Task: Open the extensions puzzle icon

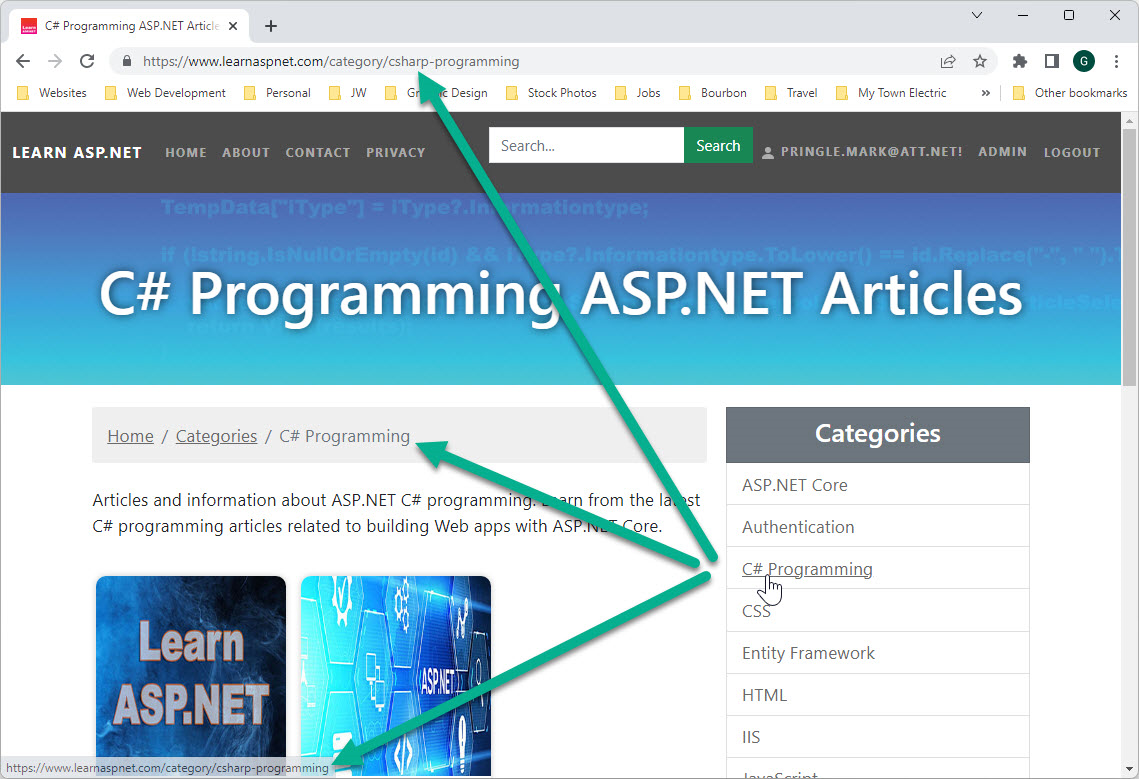Action: (x=1020, y=61)
